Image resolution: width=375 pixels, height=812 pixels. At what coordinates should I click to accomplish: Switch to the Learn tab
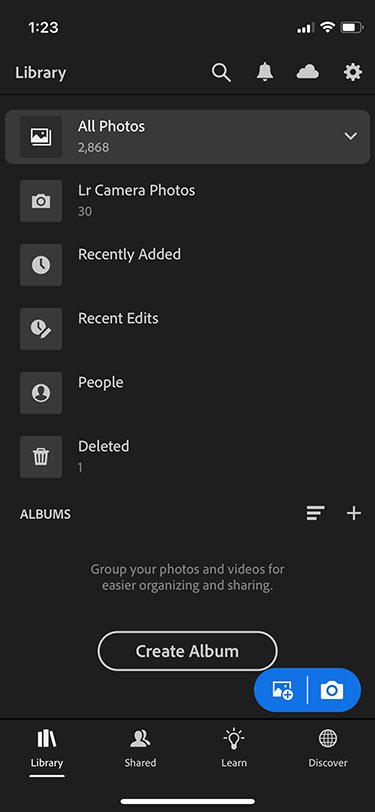(234, 748)
